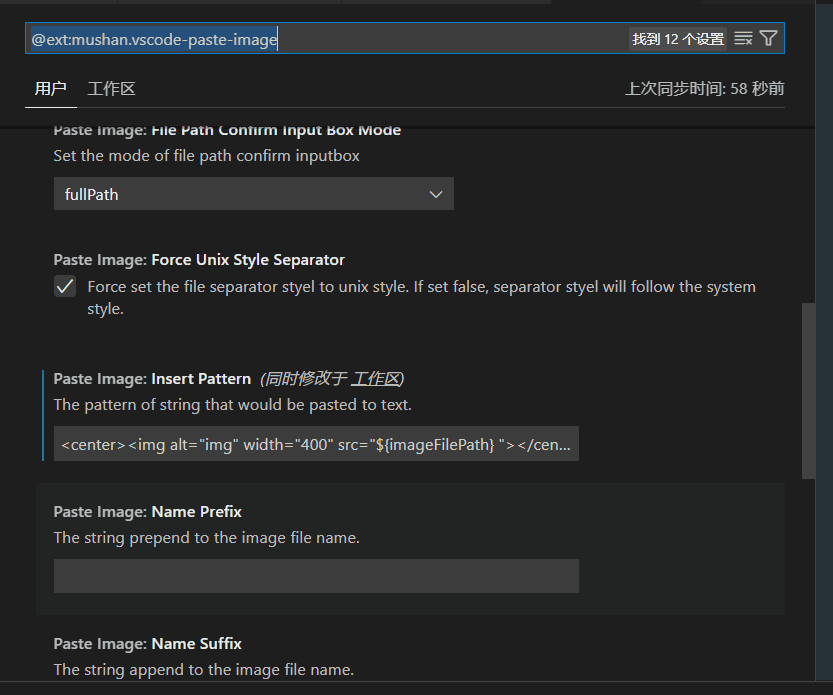This screenshot has width=833, height=695.
Task: Select File Path Confirm Input Box Mode title
Action: point(227,130)
